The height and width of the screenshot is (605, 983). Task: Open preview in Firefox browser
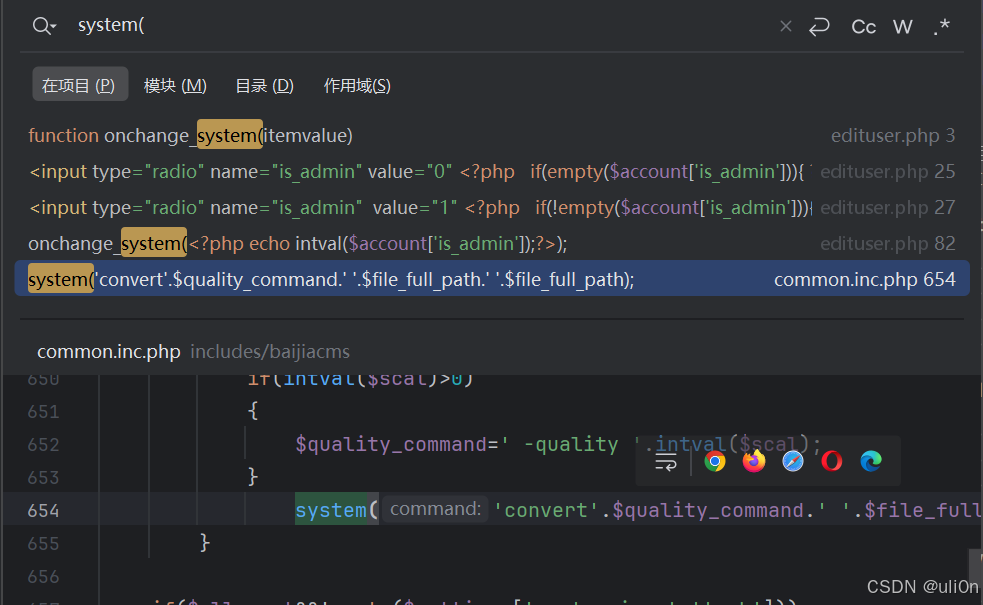point(754,461)
